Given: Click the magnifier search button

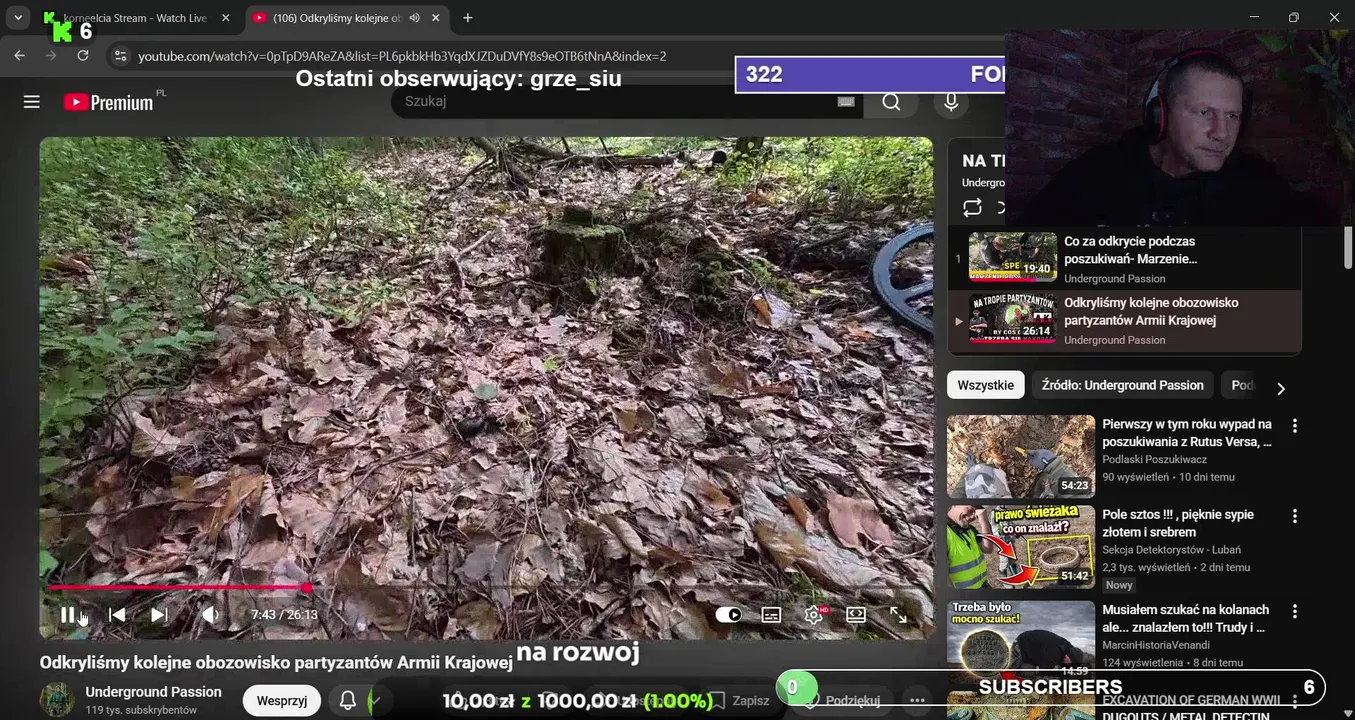Looking at the screenshot, I should [891, 101].
